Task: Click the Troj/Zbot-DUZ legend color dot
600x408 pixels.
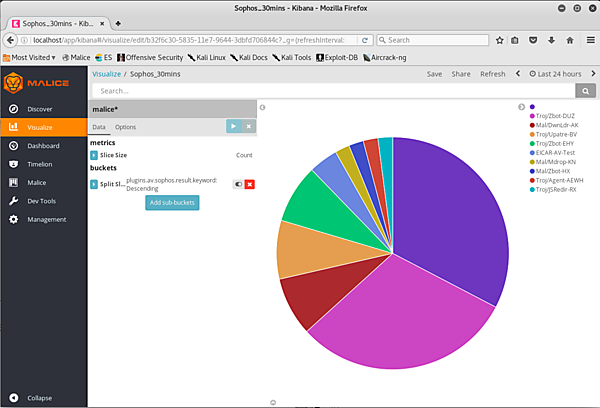Action: 531,115
